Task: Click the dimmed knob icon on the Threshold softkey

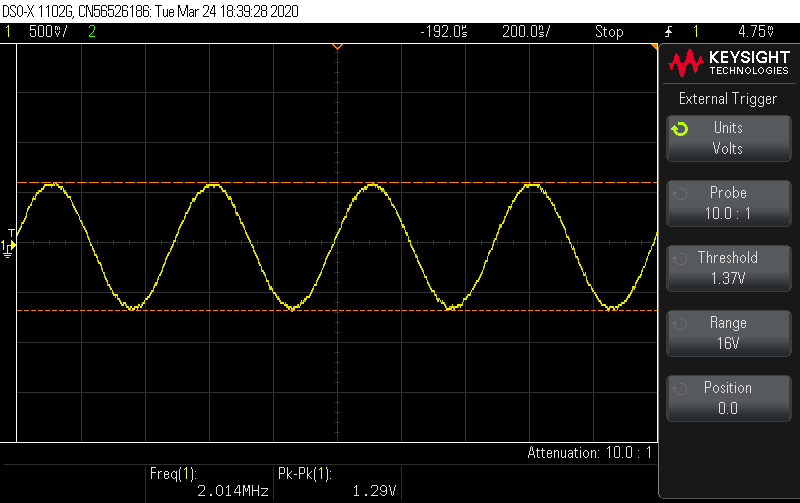Action: click(x=680, y=259)
